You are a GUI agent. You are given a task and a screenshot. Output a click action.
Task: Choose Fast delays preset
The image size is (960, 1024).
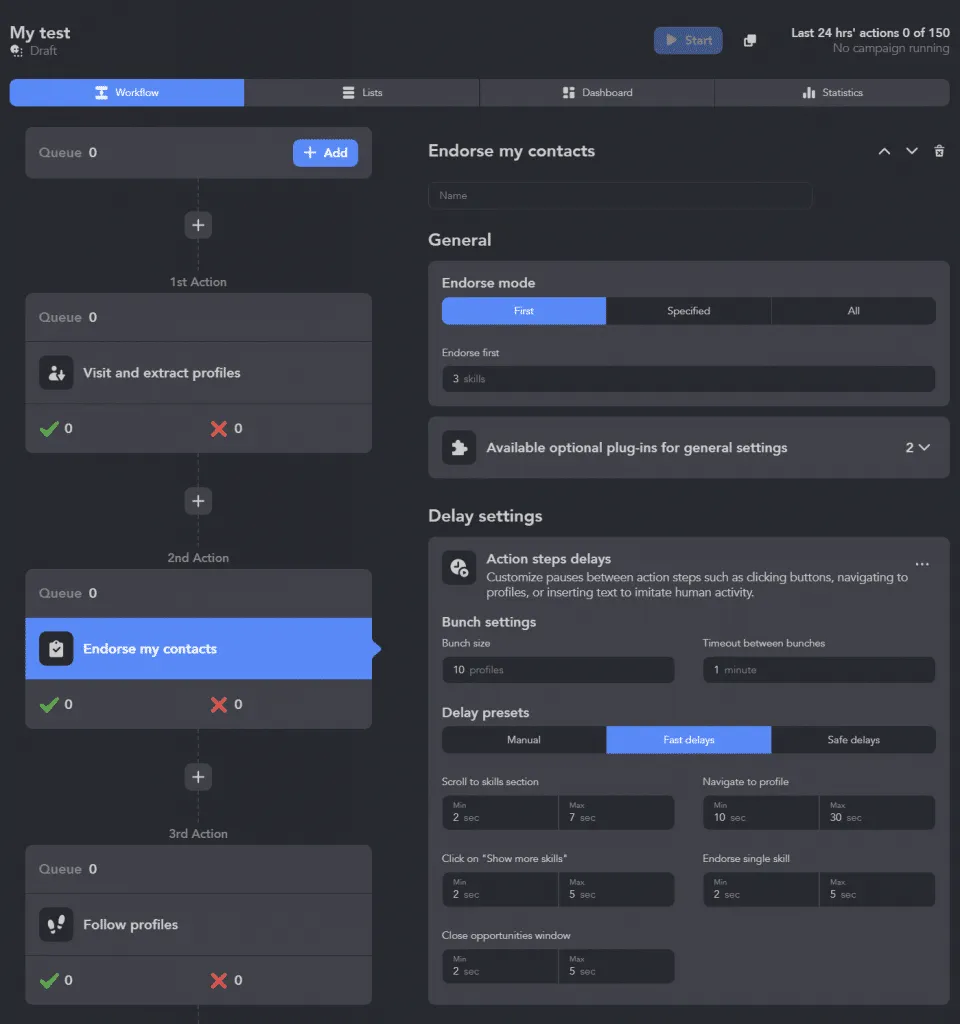coord(688,740)
